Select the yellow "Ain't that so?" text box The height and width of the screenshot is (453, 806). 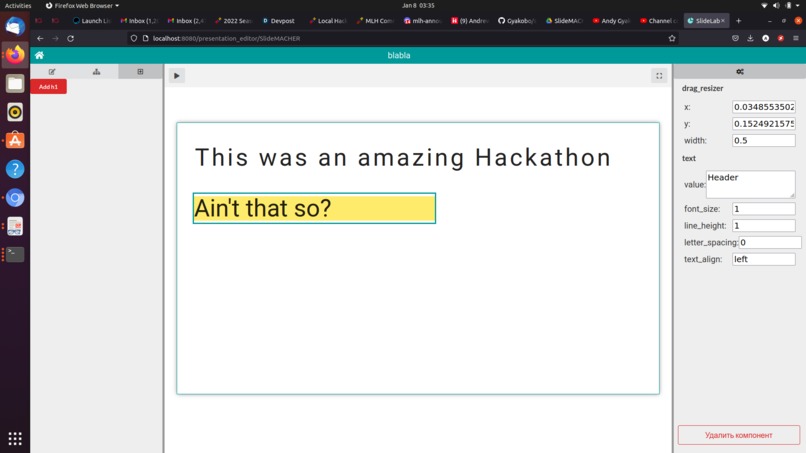[314, 208]
